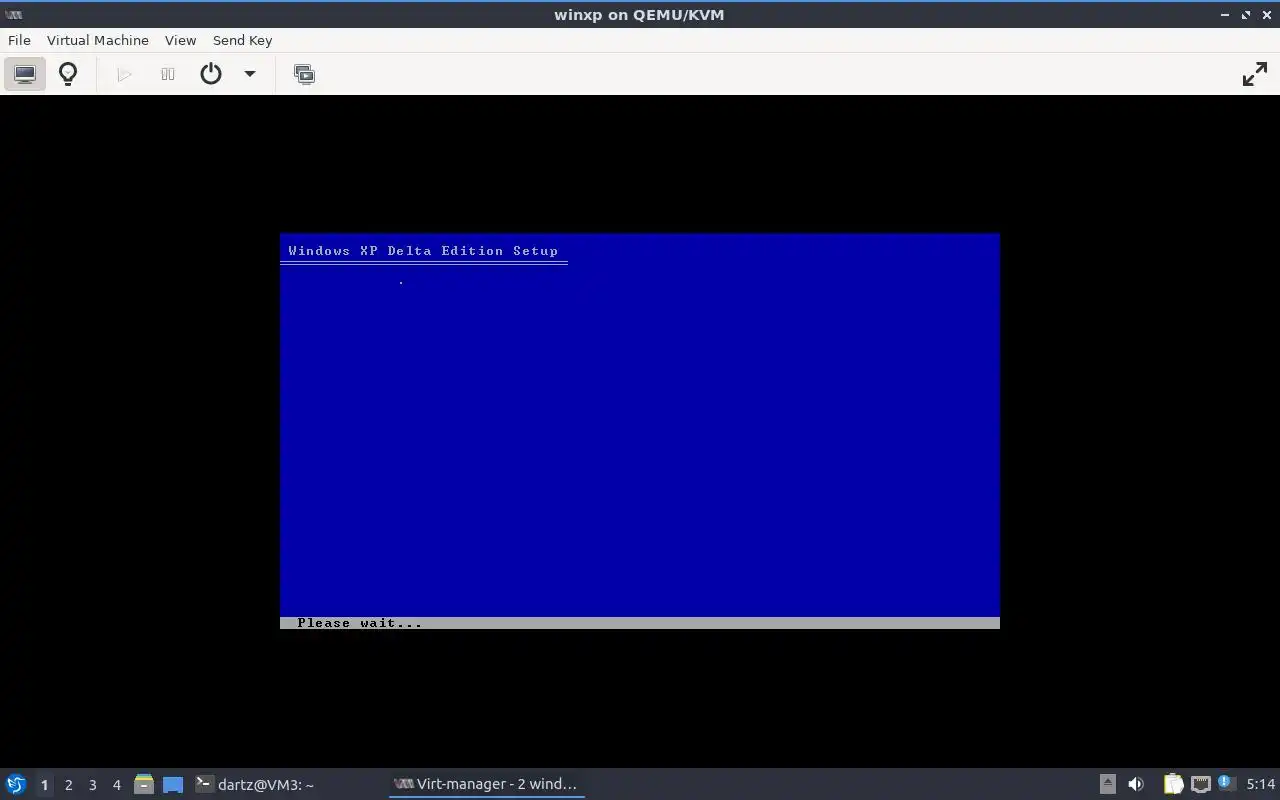Open the View menu
Viewport: 1280px width, 800px height.
tap(180, 40)
